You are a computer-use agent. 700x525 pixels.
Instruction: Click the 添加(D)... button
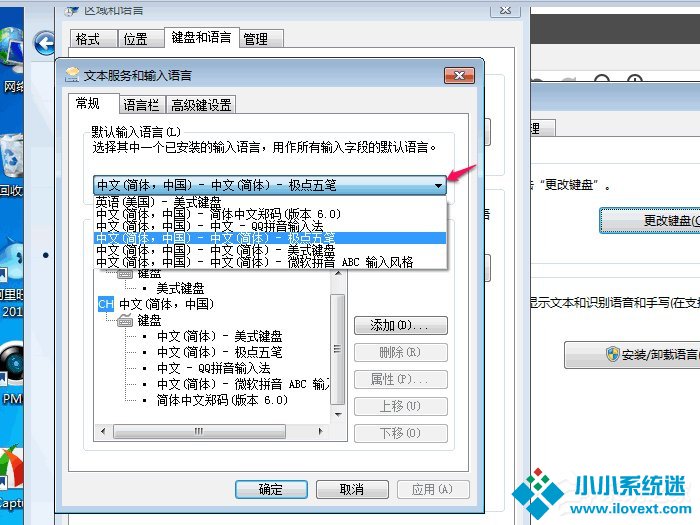[400, 325]
